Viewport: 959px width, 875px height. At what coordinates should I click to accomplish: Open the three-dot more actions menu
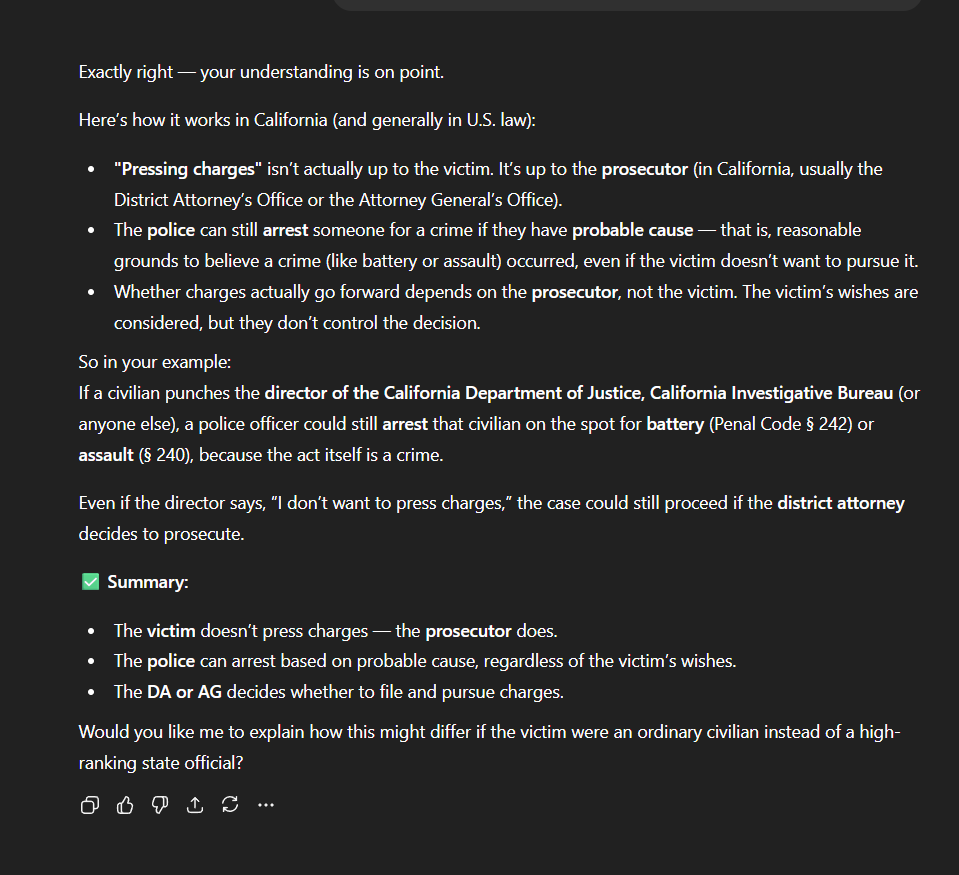(x=265, y=805)
